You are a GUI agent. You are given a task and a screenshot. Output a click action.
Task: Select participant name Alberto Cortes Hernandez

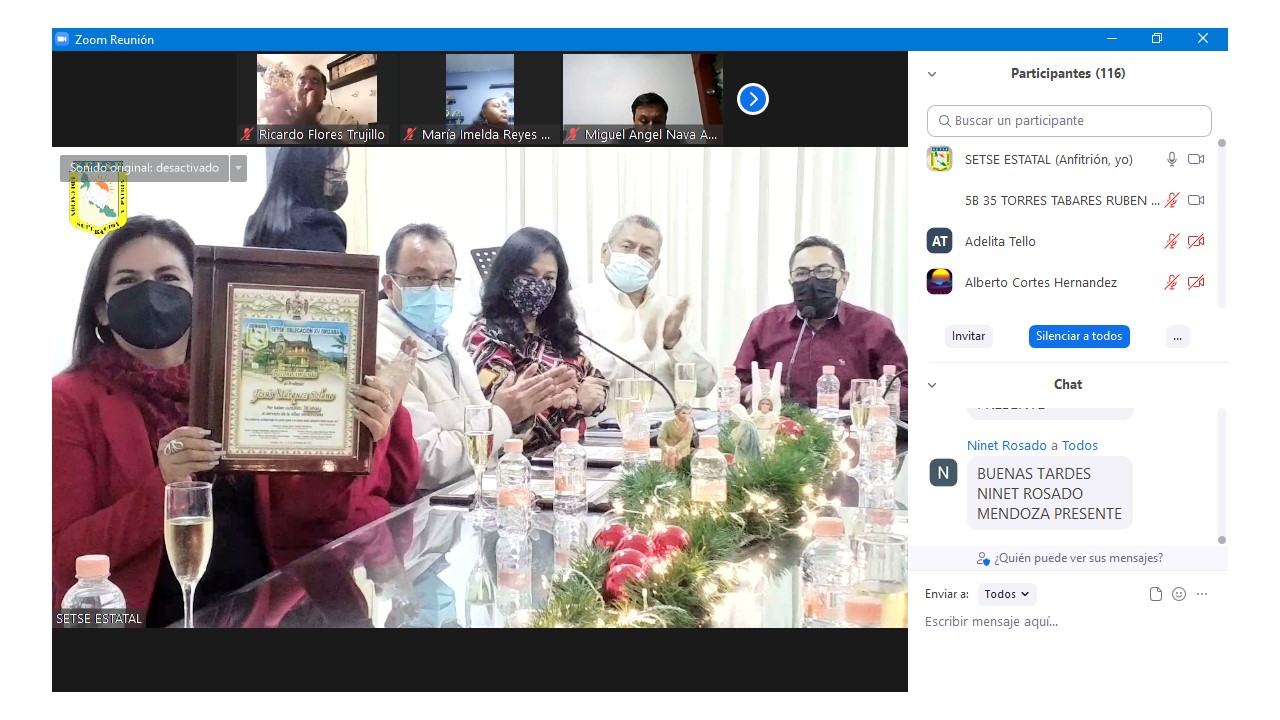point(1041,282)
